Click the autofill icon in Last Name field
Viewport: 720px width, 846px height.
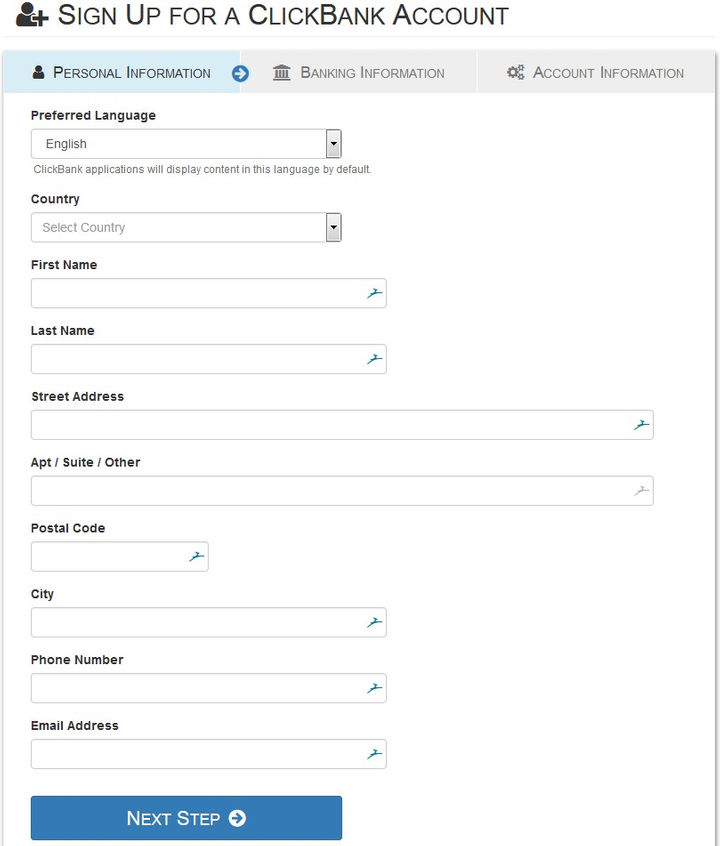(x=375, y=359)
